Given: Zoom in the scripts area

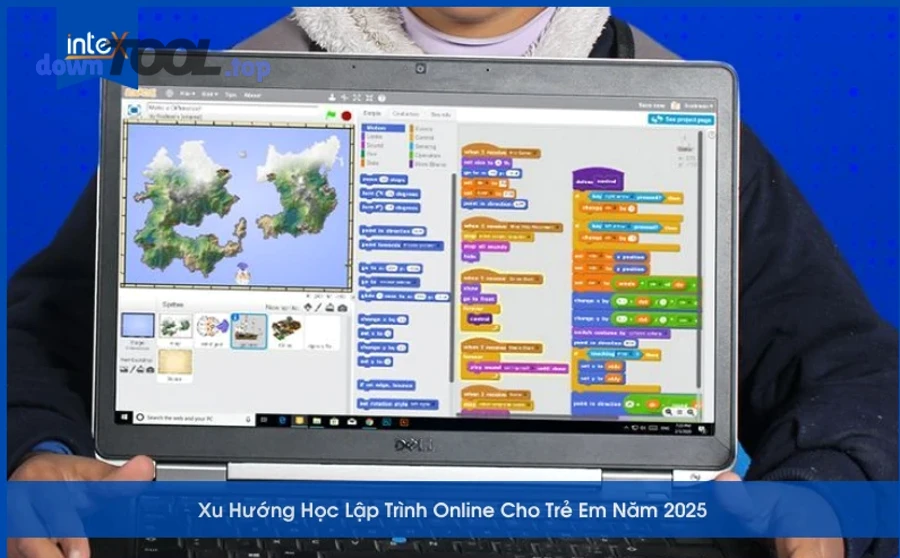Looking at the screenshot, I should point(690,412).
